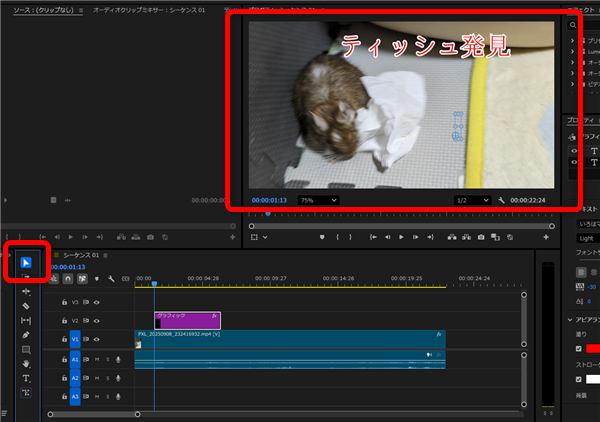Open Program monitor wrench settings

coord(499,200)
